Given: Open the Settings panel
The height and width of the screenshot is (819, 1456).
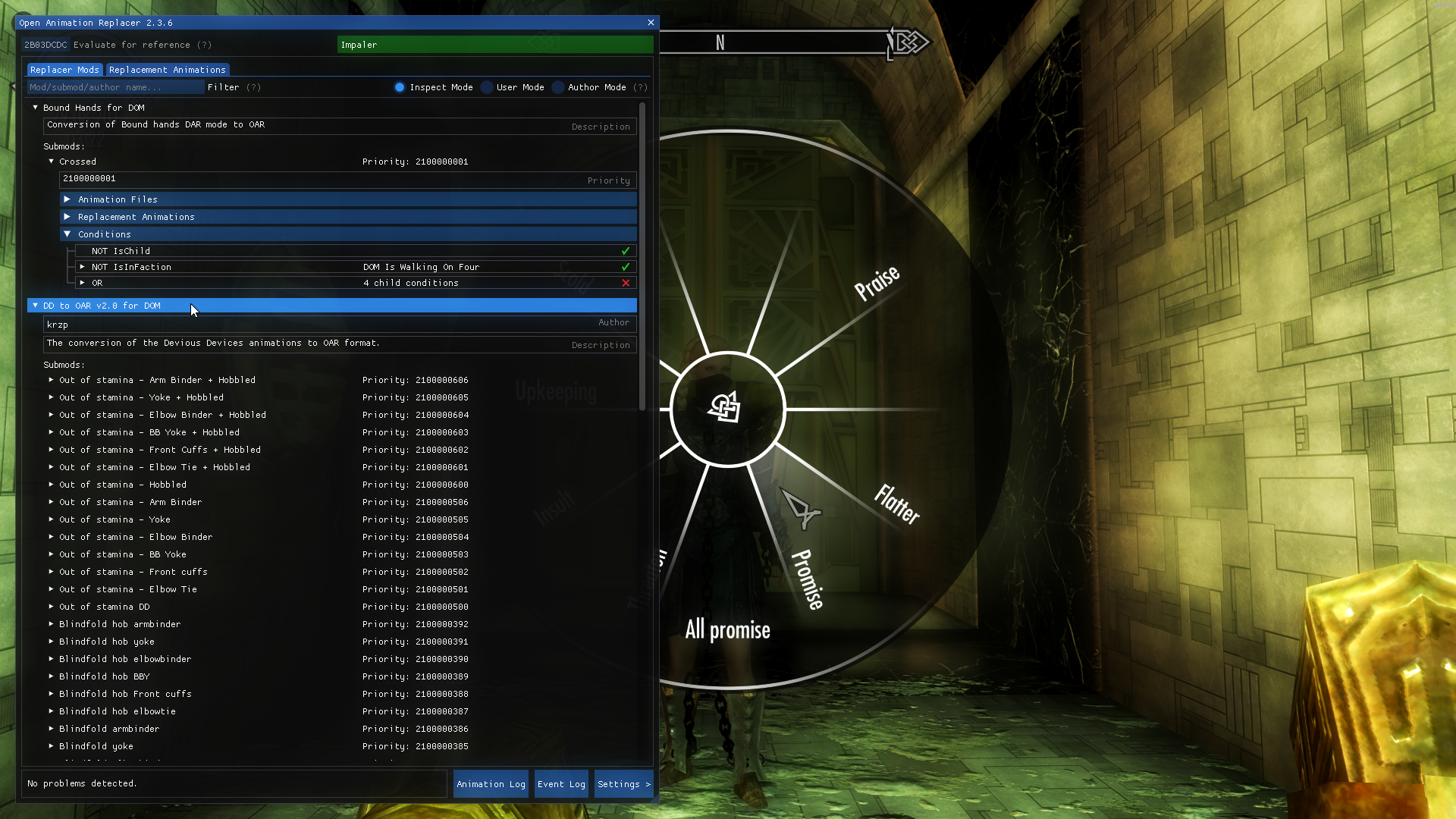Looking at the screenshot, I should [x=623, y=784].
